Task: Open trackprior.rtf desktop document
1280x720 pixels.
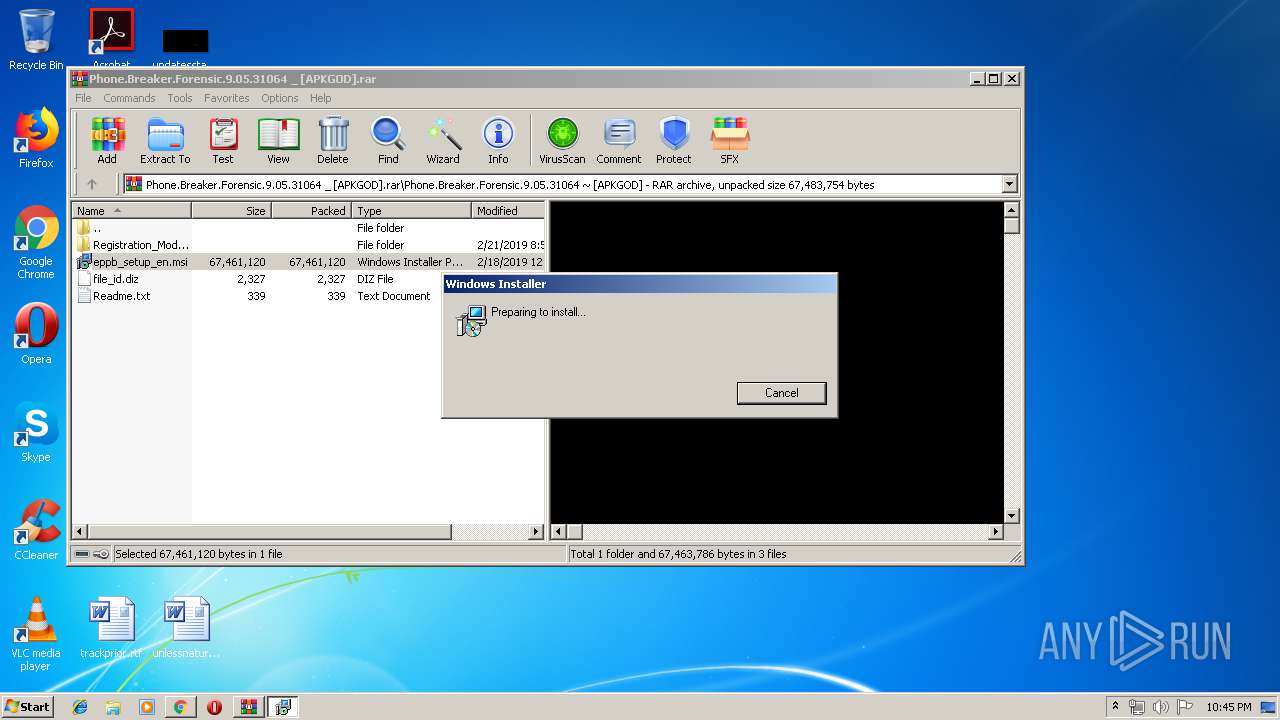Action: [111, 628]
